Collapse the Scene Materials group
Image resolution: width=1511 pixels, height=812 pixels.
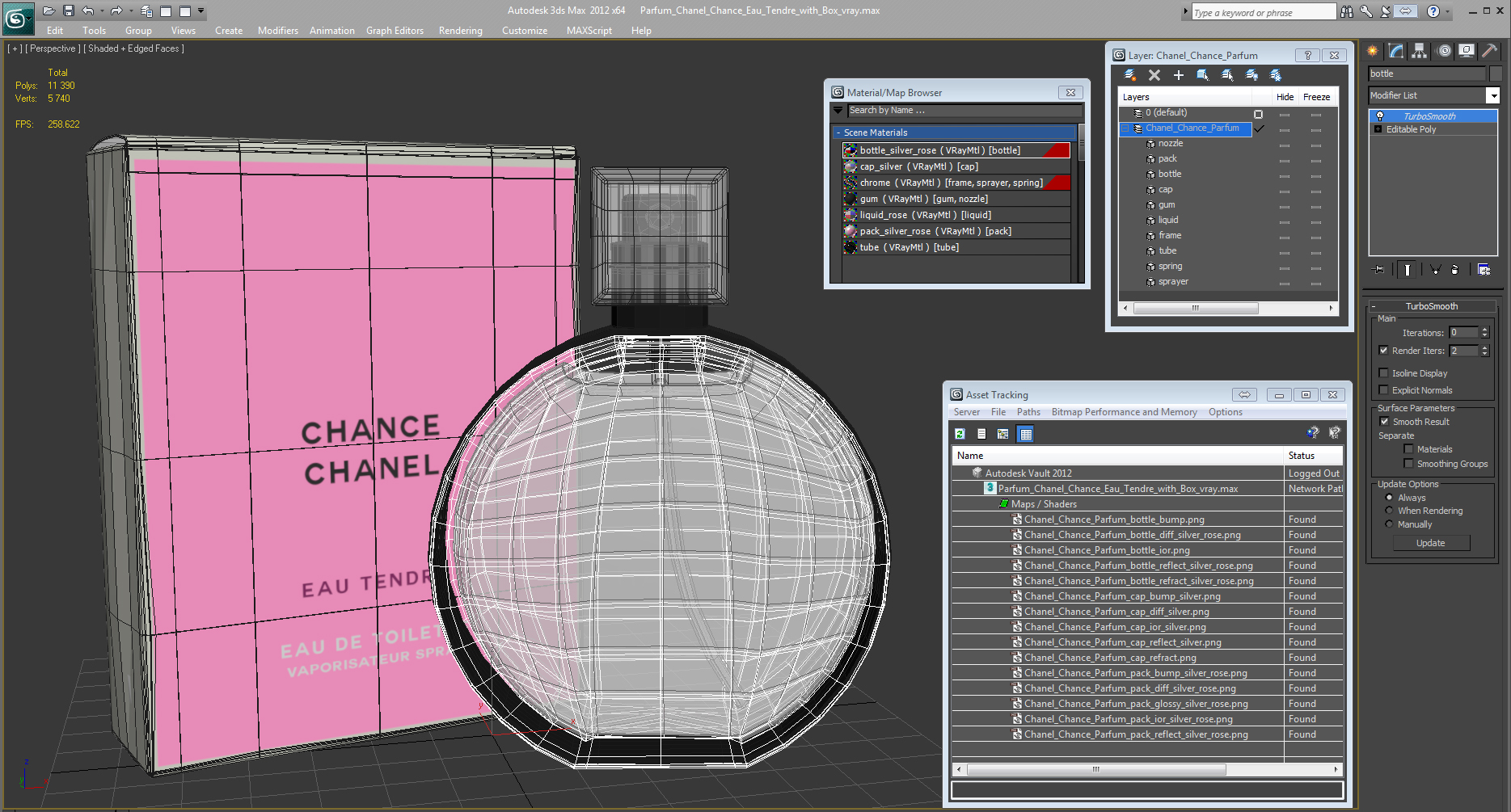[x=838, y=133]
